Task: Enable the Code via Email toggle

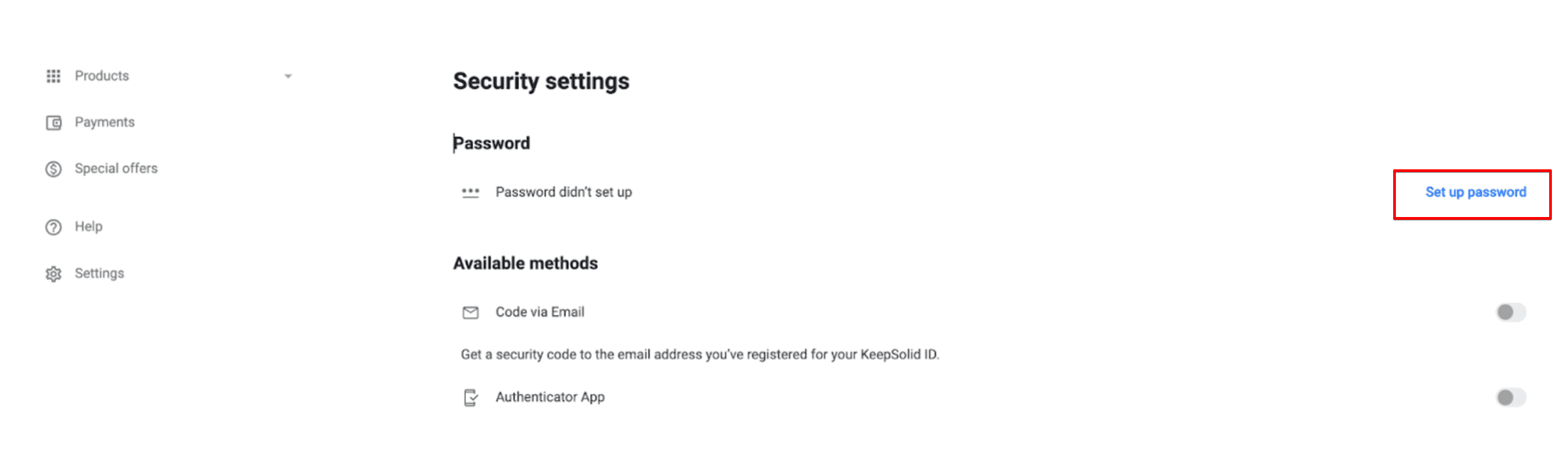Action: coord(1510,312)
